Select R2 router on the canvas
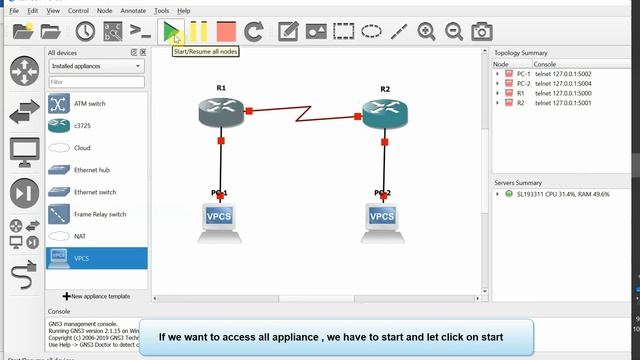The height and width of the screenshot is (360, 640). [384, 113]
